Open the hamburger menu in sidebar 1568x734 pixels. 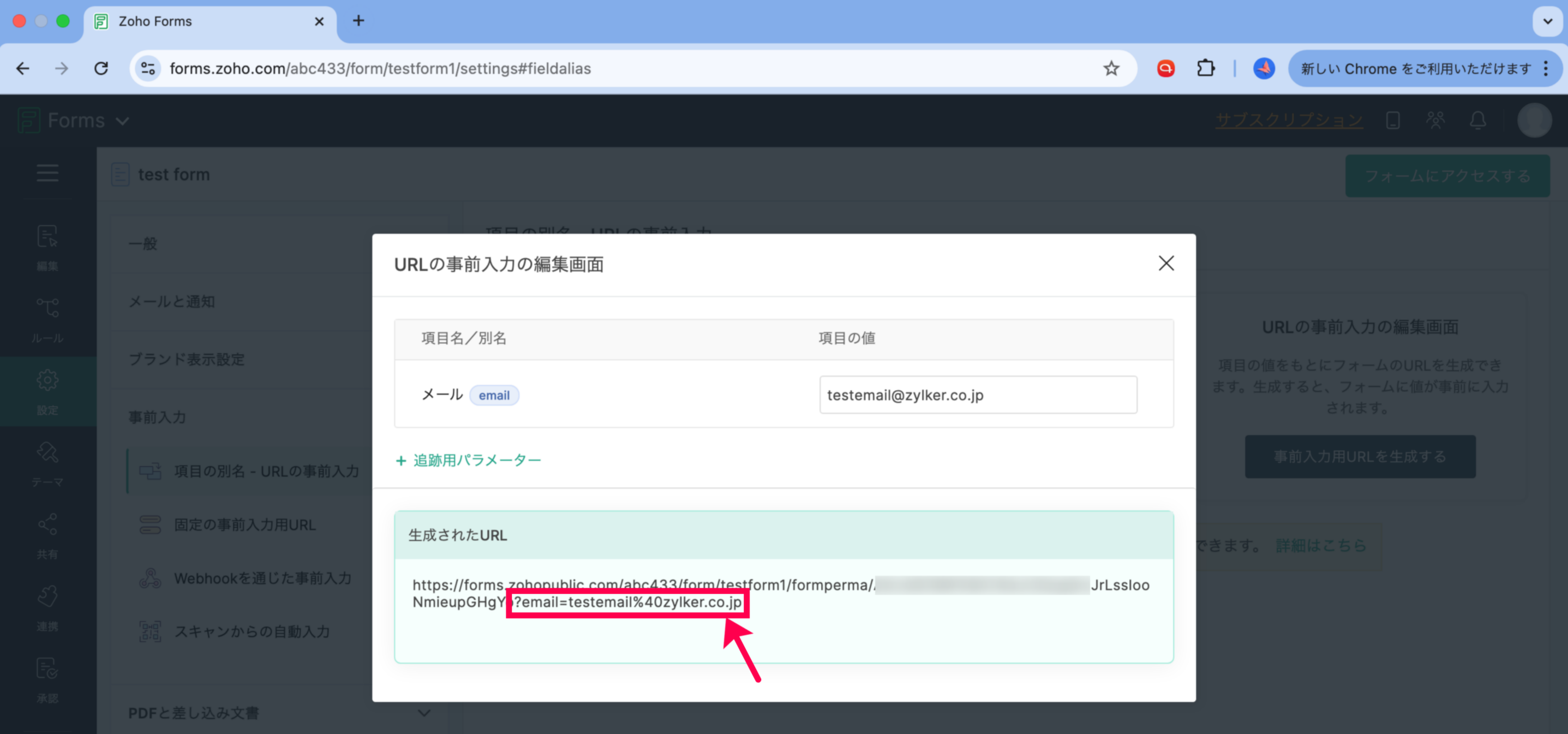[47, 174]
